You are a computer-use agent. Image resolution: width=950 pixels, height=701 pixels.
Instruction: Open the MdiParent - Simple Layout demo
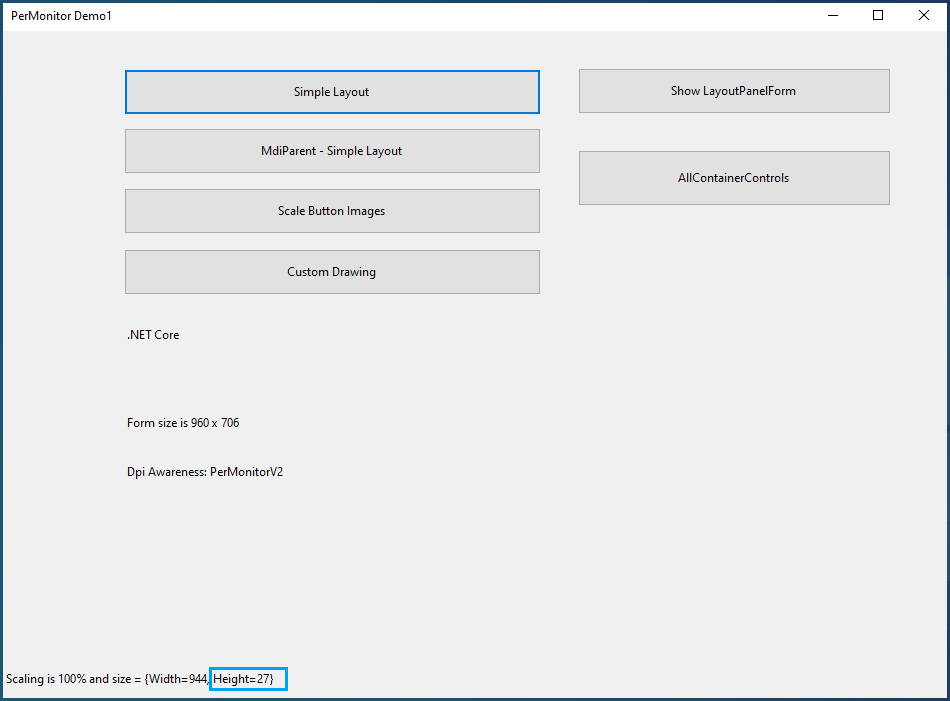[331, 150]
